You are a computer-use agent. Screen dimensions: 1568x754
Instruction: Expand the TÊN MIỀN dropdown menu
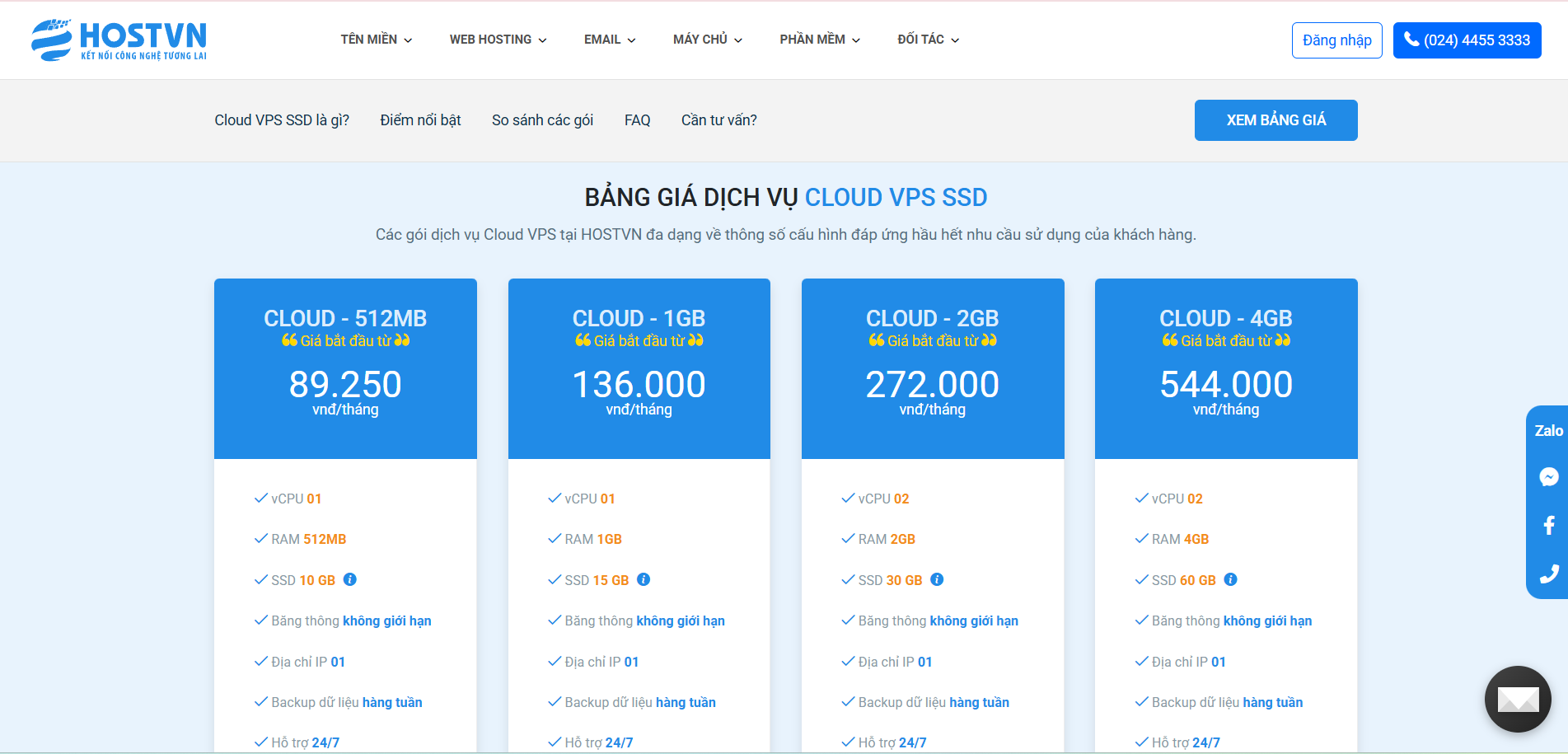[x=376, y=40]
